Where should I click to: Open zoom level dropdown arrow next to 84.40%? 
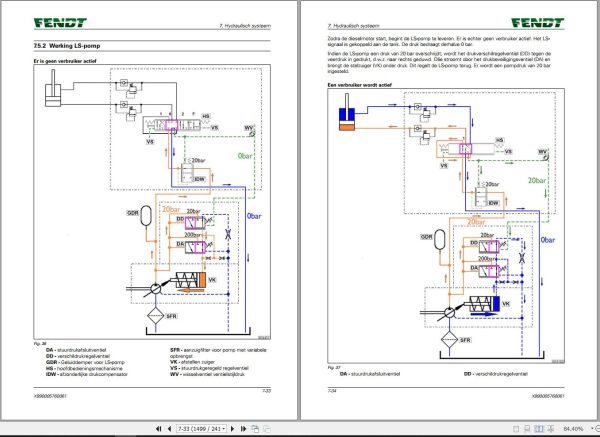592,429
